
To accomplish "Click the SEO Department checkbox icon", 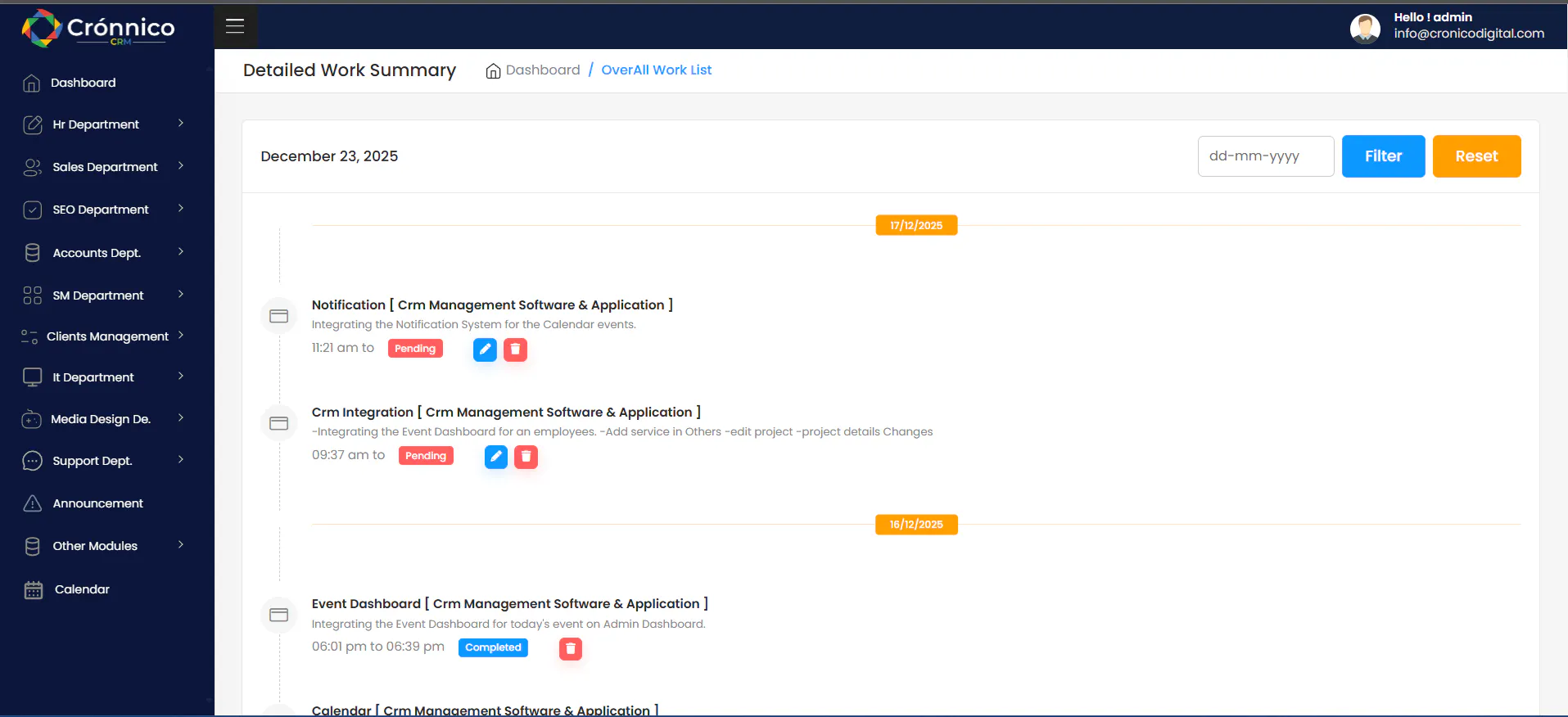I will [x=33, y=210].
